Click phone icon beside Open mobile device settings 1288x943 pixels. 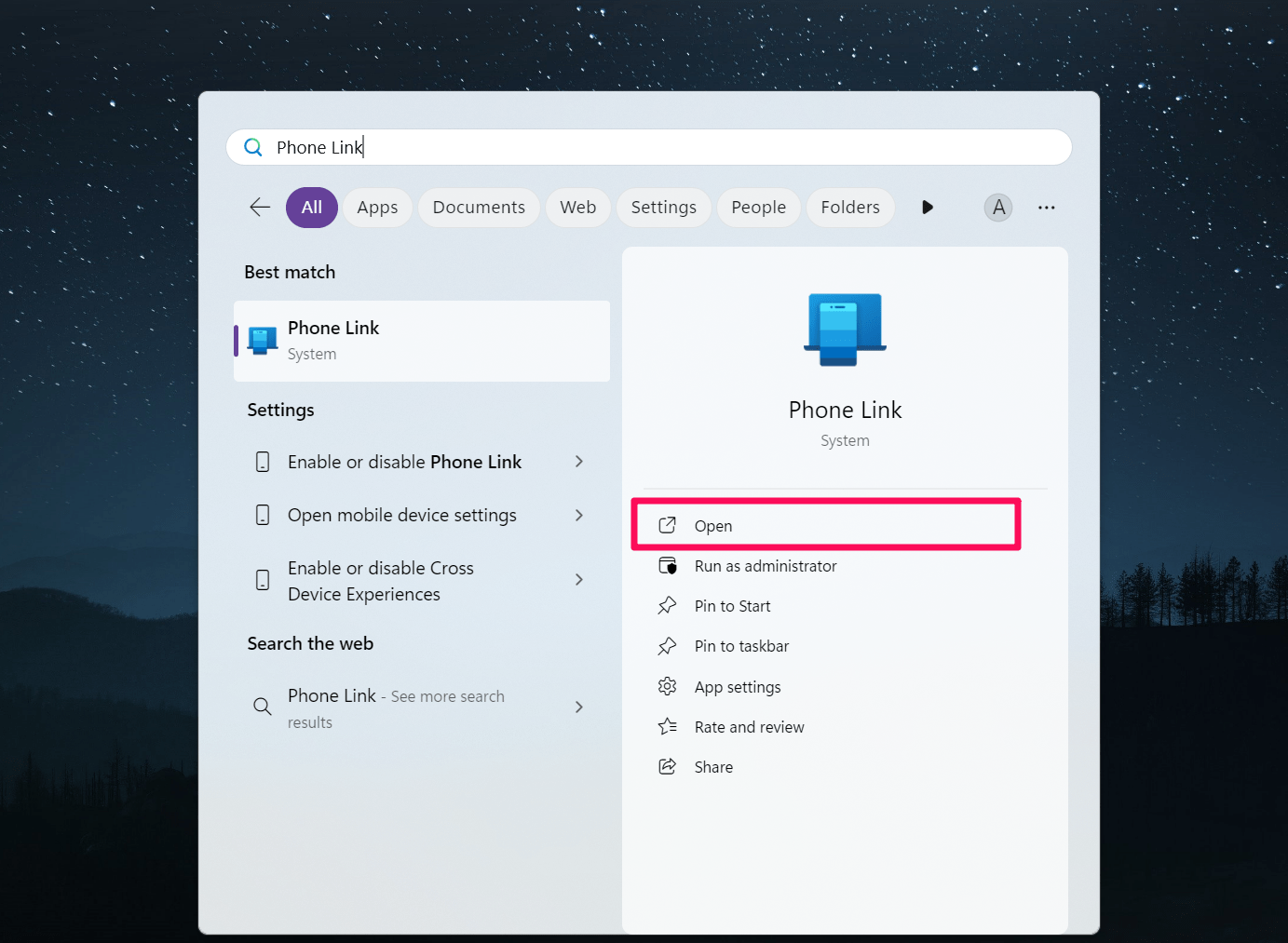click(263, 515)
